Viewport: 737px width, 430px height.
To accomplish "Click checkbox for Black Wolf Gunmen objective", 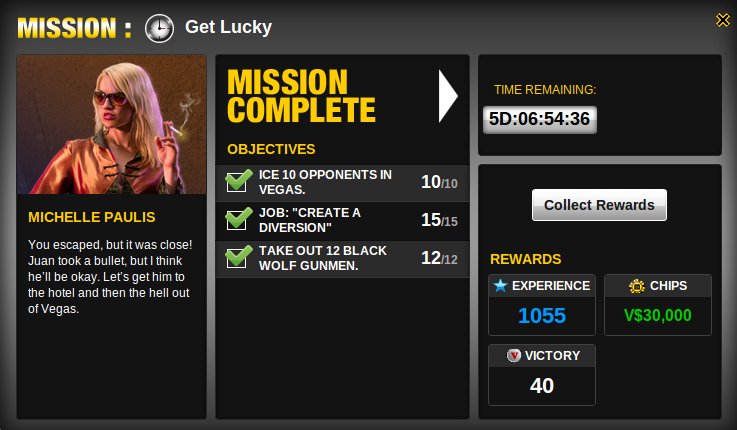I will click(x=238, y=257).
